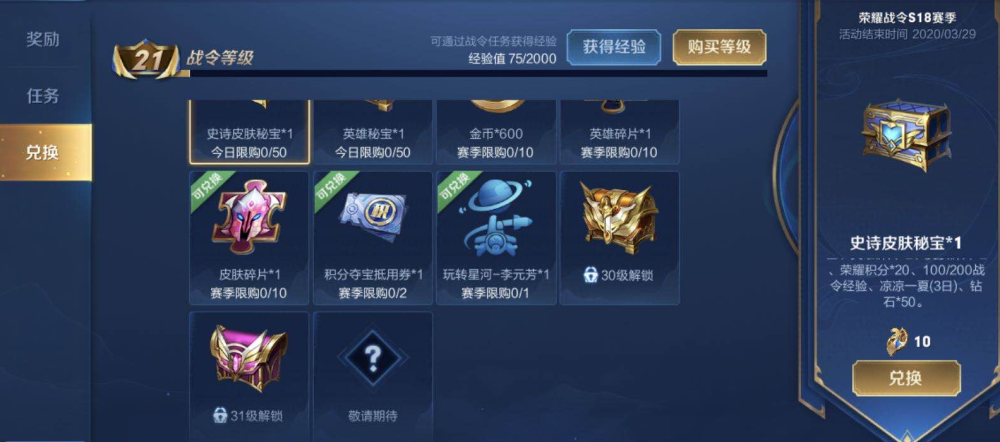Select the pink 皮肤碎片 puzzle piece icon
Screen dimensions: 1000x442
click(250, 217)
